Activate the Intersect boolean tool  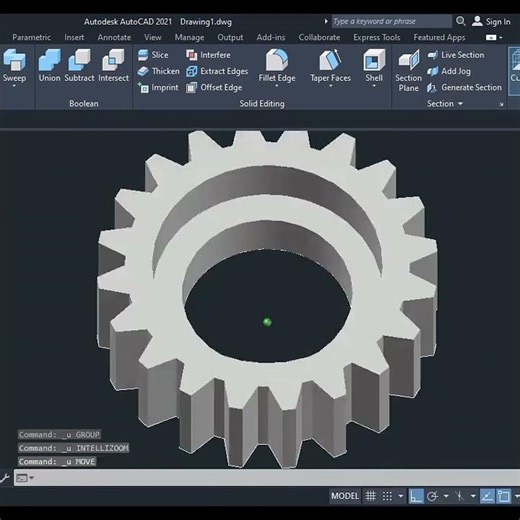pos(113,65)
